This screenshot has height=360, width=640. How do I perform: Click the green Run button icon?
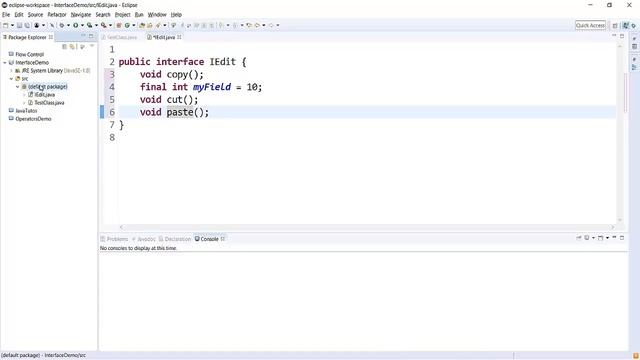tap(76, 25)
